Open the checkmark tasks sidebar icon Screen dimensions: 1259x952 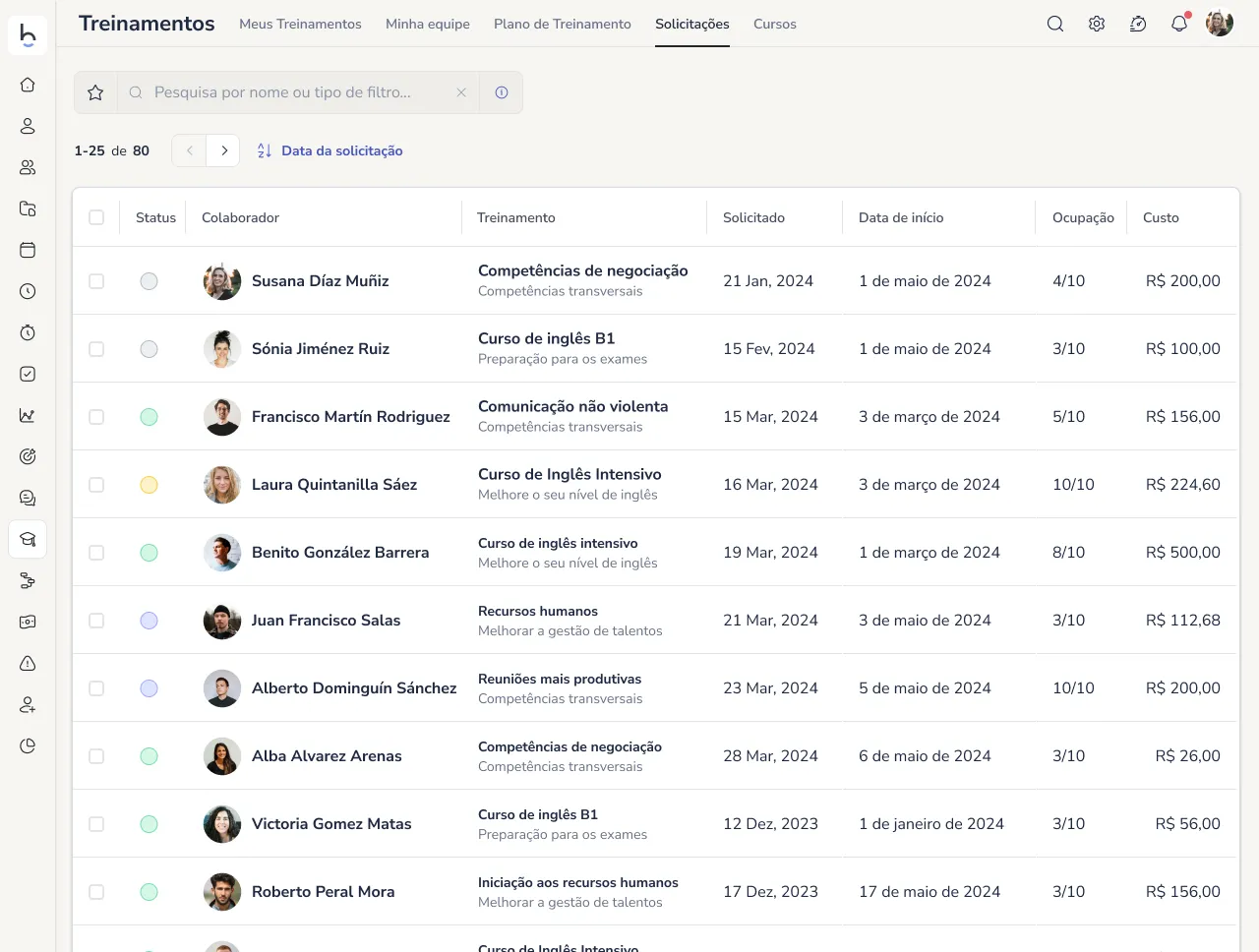click(28, 374)
